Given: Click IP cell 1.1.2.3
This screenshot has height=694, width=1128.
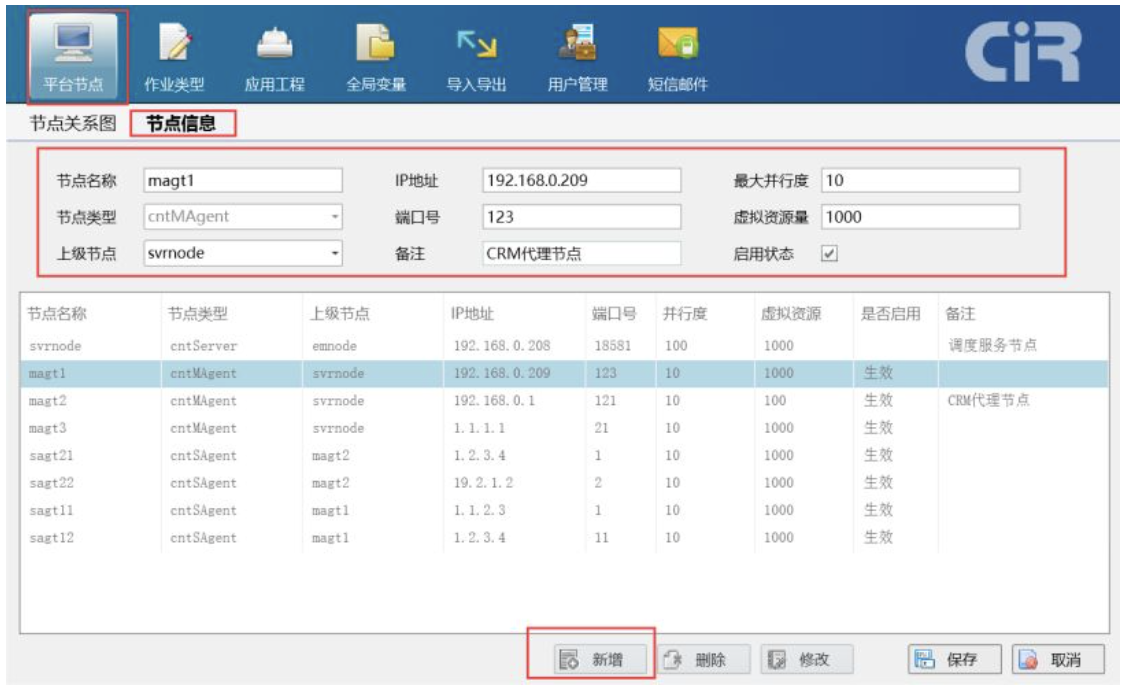Looking at the screenshot, I should 479,510.
